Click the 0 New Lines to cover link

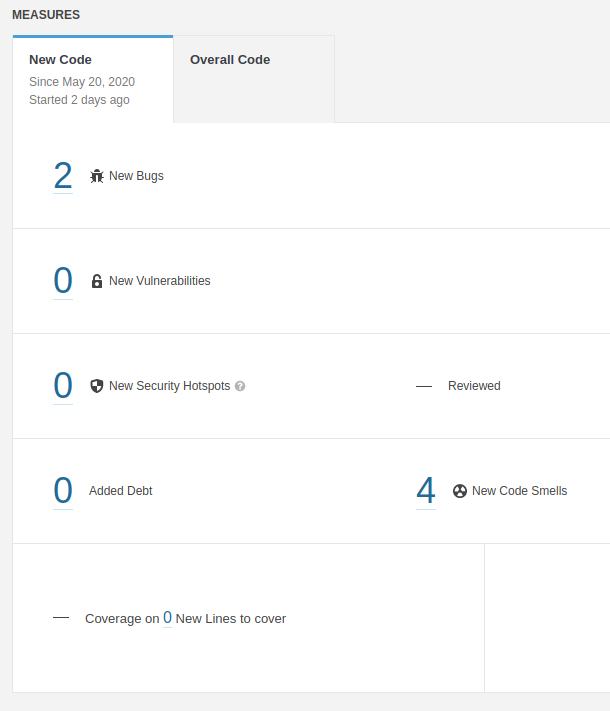coord(167,618)
